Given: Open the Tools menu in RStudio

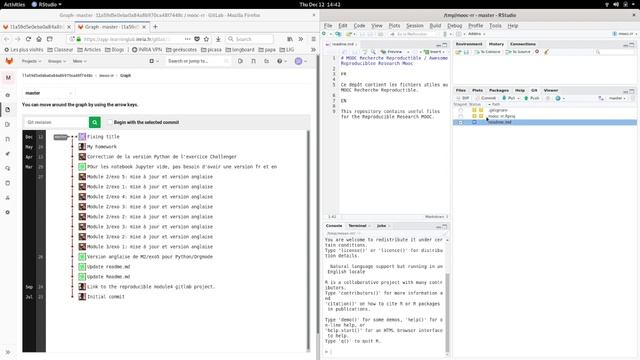Looking at the screenshot, I should point(495,25).
